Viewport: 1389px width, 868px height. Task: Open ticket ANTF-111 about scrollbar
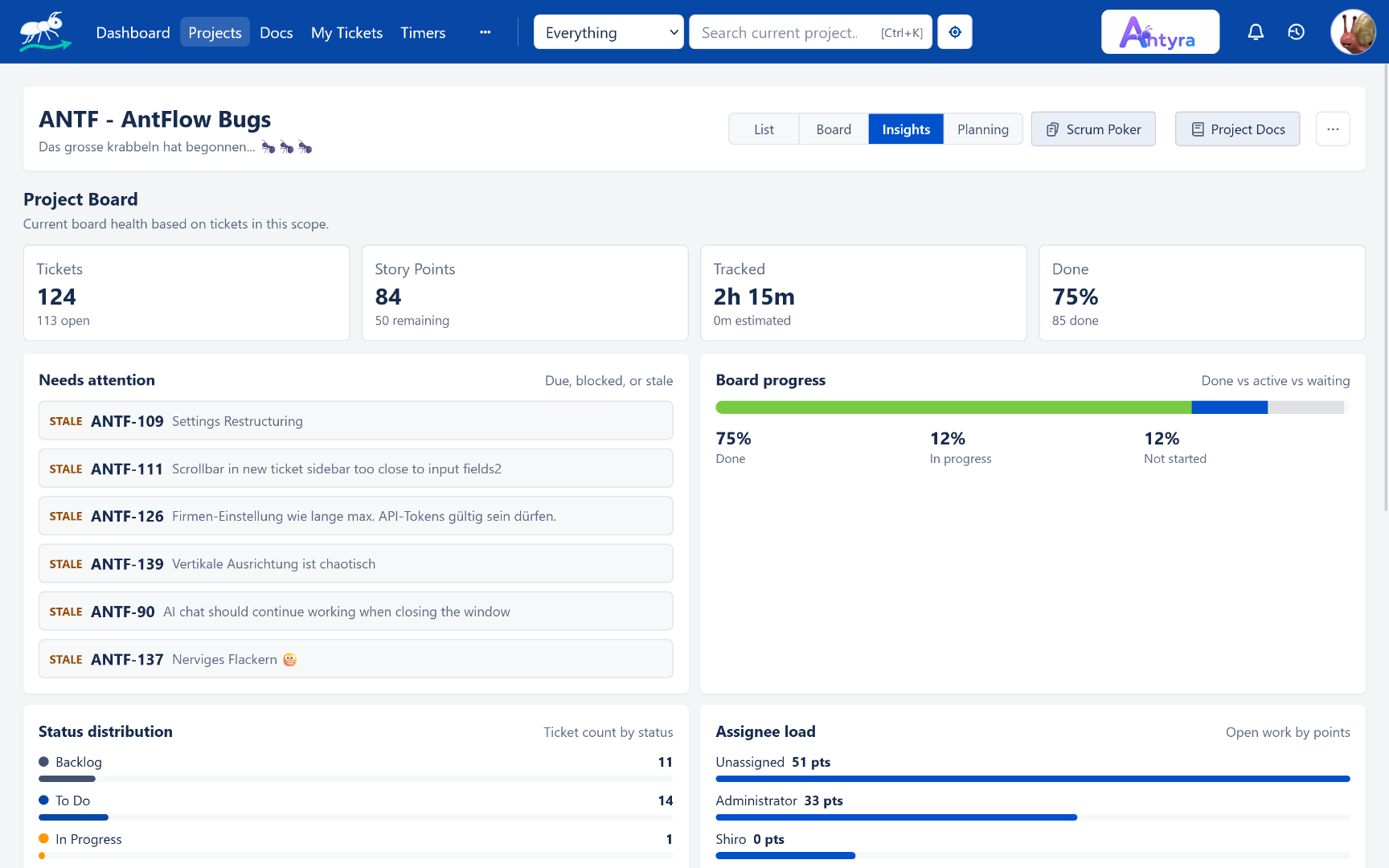click(x=355, y=468)
